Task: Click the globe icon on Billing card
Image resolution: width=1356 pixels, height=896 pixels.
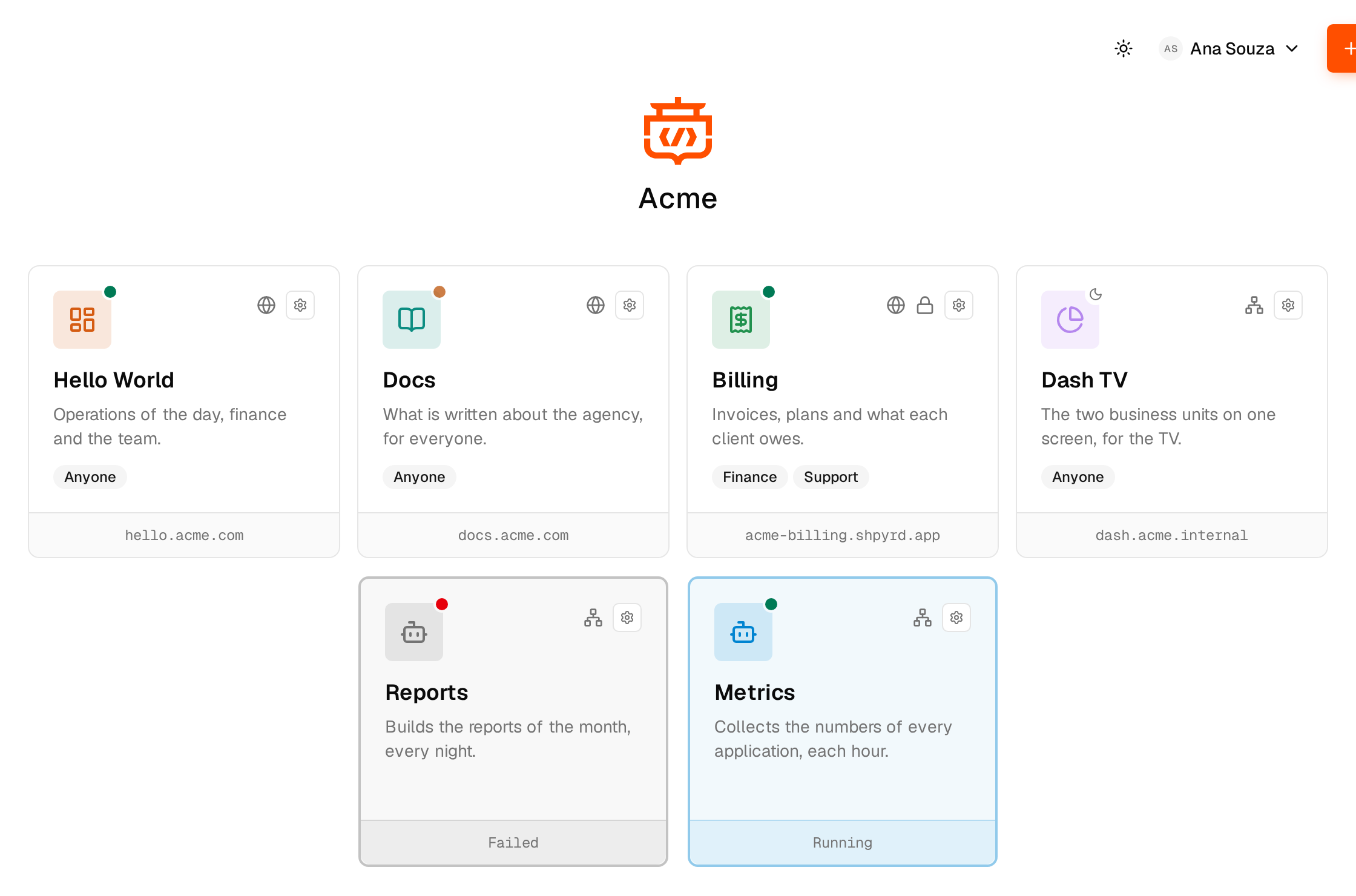Action: coord(896,305)
